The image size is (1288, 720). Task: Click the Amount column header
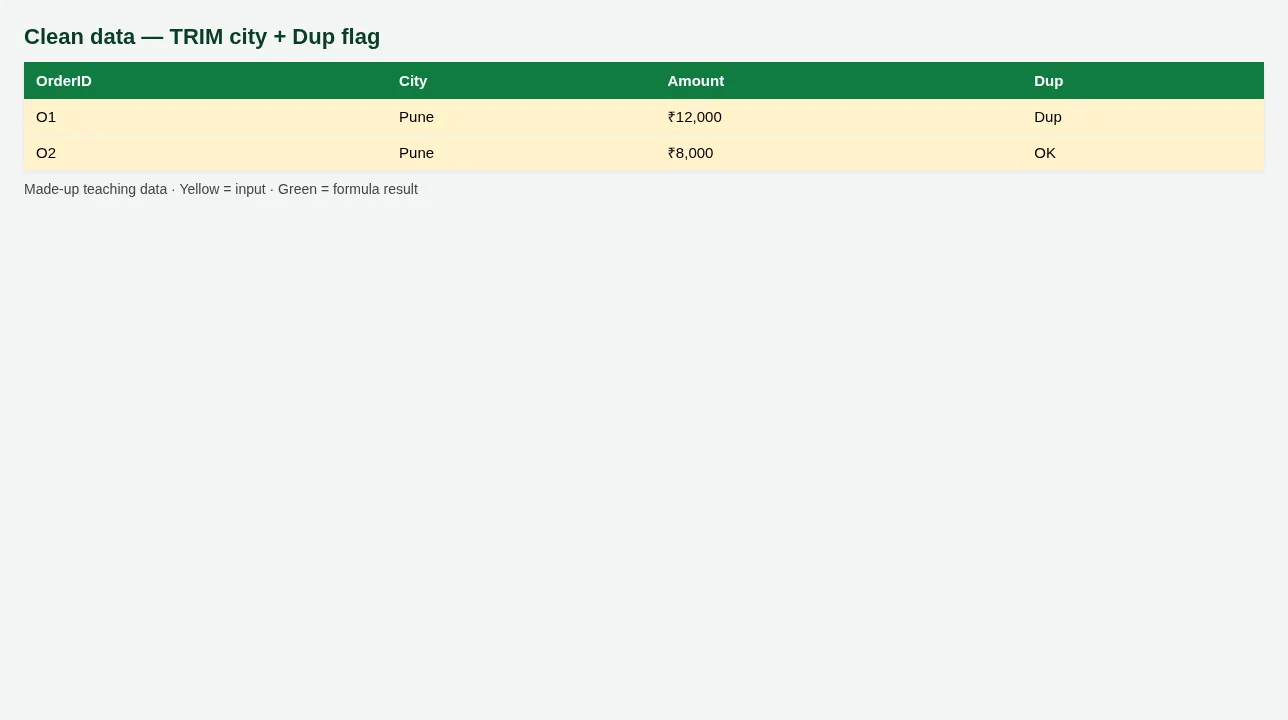(839, 81)
